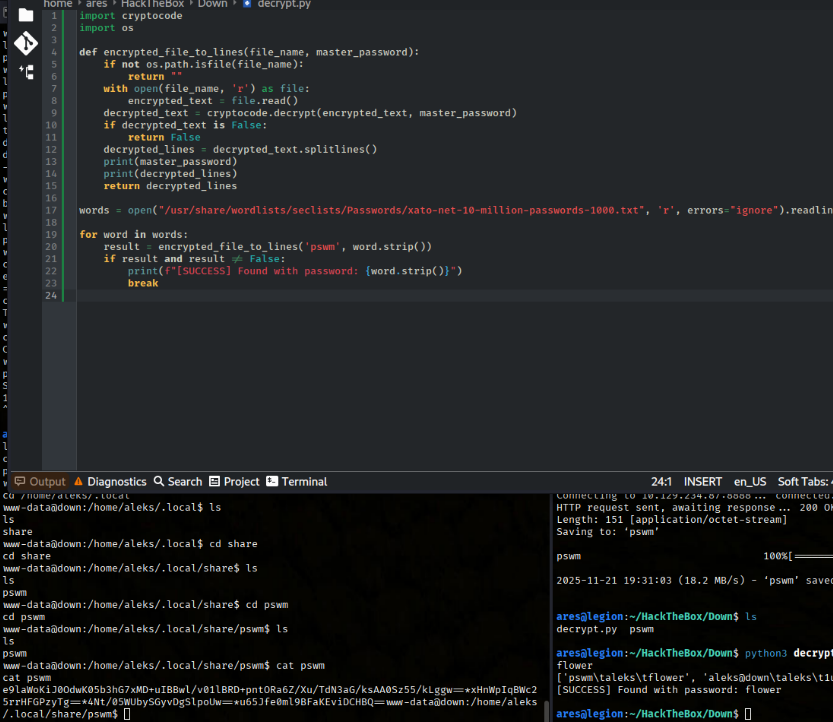The height and width of the screenshot is (722, 833).
Task: Click 'decrypt.py' in right terminal ls output
Action: 586,629
